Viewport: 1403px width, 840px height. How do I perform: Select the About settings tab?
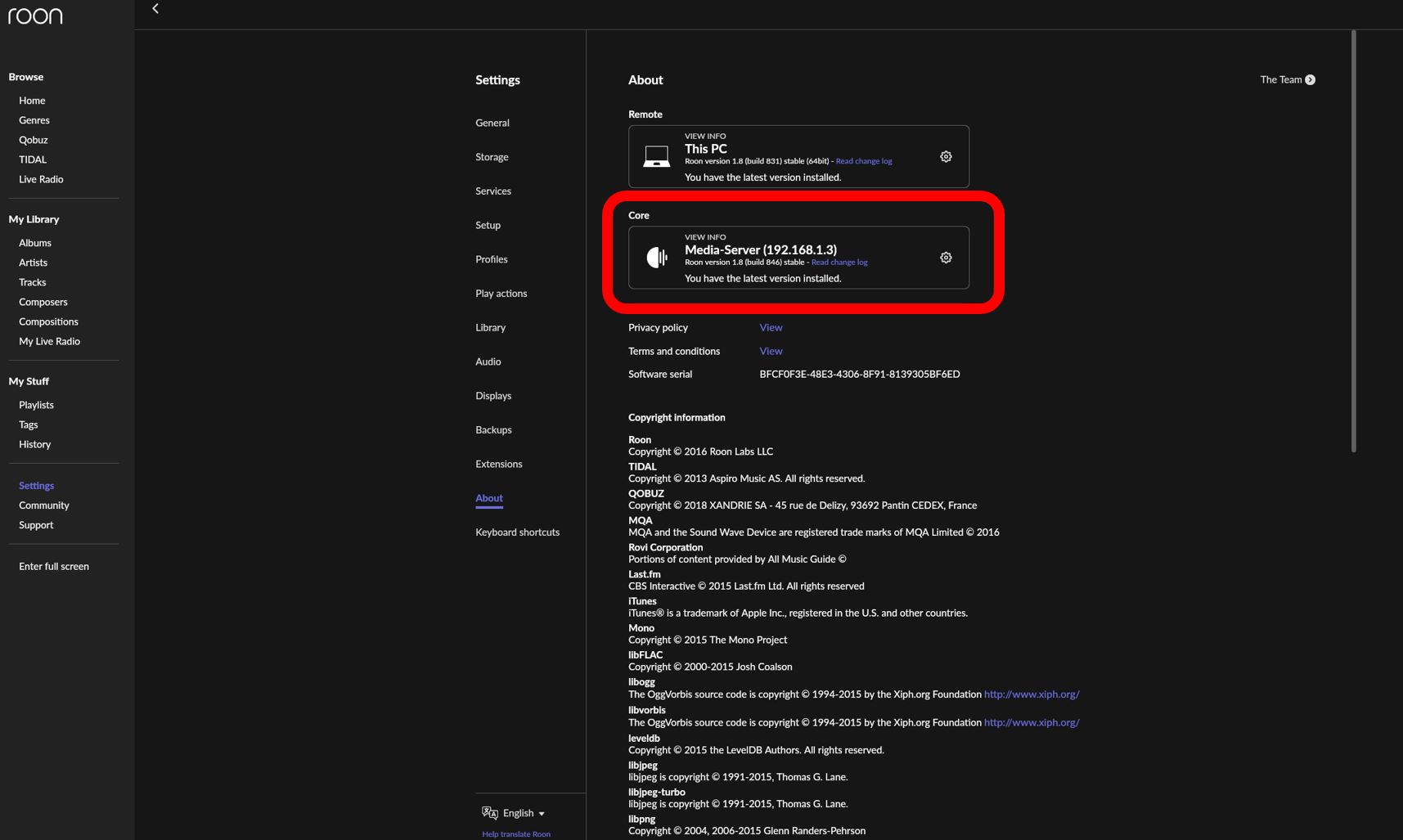pyautogui.click(x=489, y=498)
